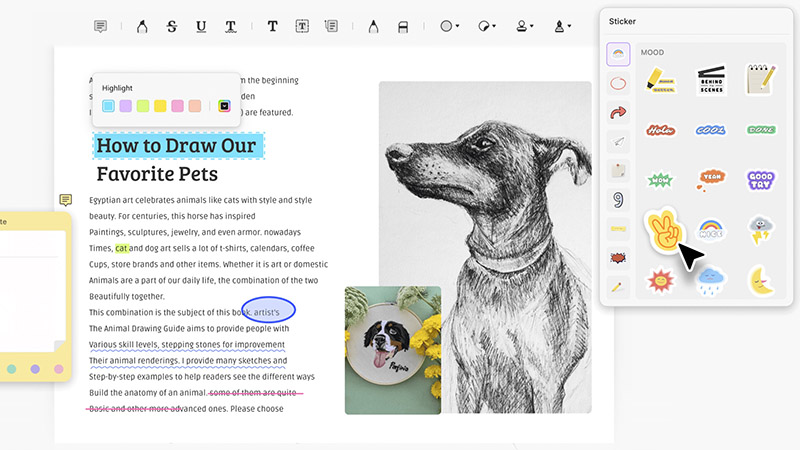Image resolution: width=800 pixels, height=450 pixels.
Task: Pick the notepad and pencil sticker
Action: [x=761, y=80]
